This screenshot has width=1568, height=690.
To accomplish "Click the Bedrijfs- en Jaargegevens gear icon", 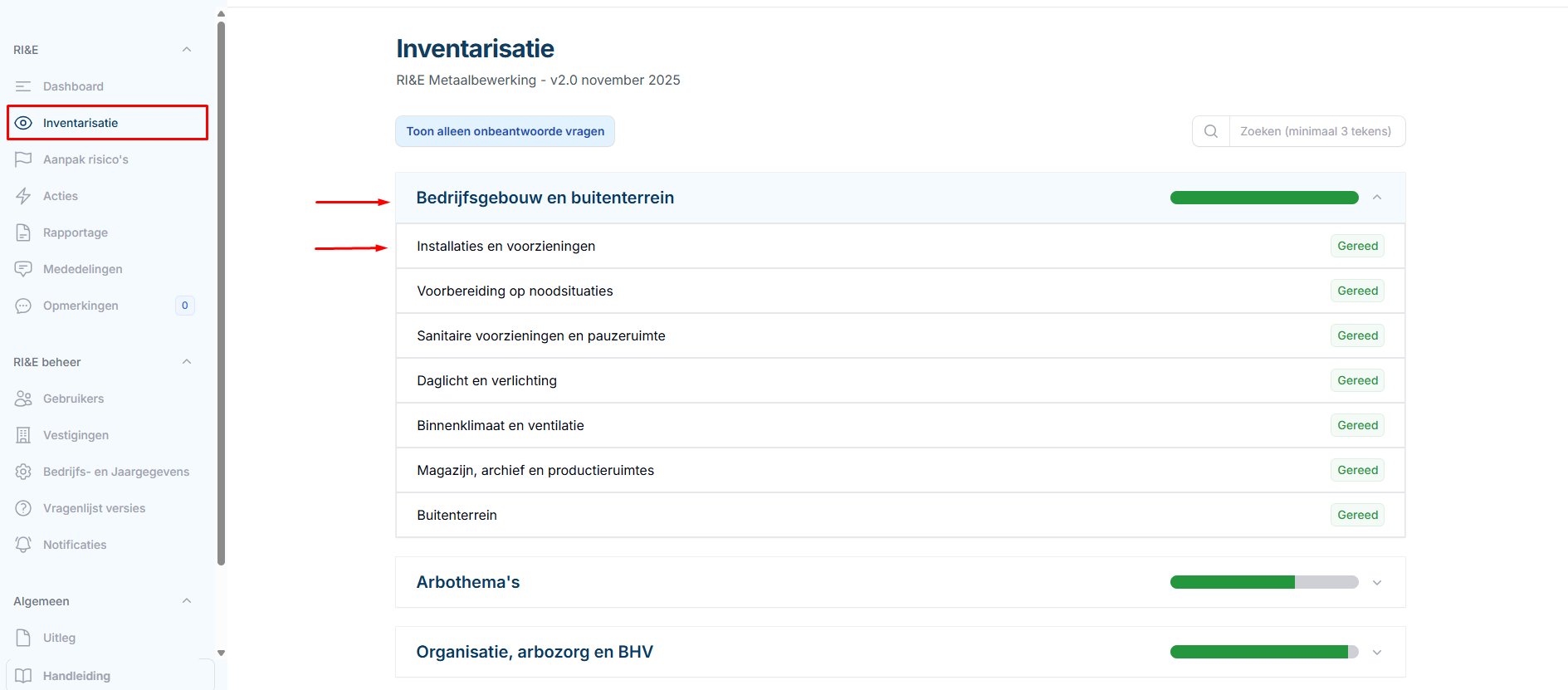I will coord(23,472).
